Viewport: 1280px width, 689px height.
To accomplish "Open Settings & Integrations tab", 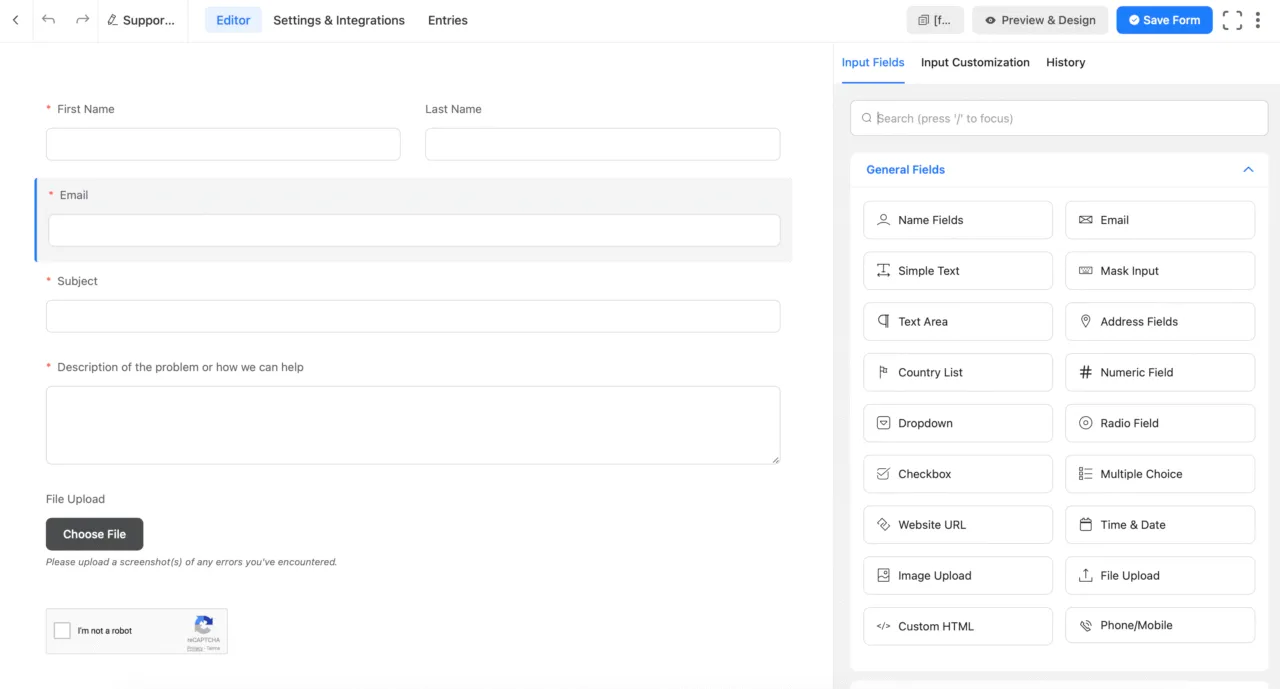I will (339, 20).
